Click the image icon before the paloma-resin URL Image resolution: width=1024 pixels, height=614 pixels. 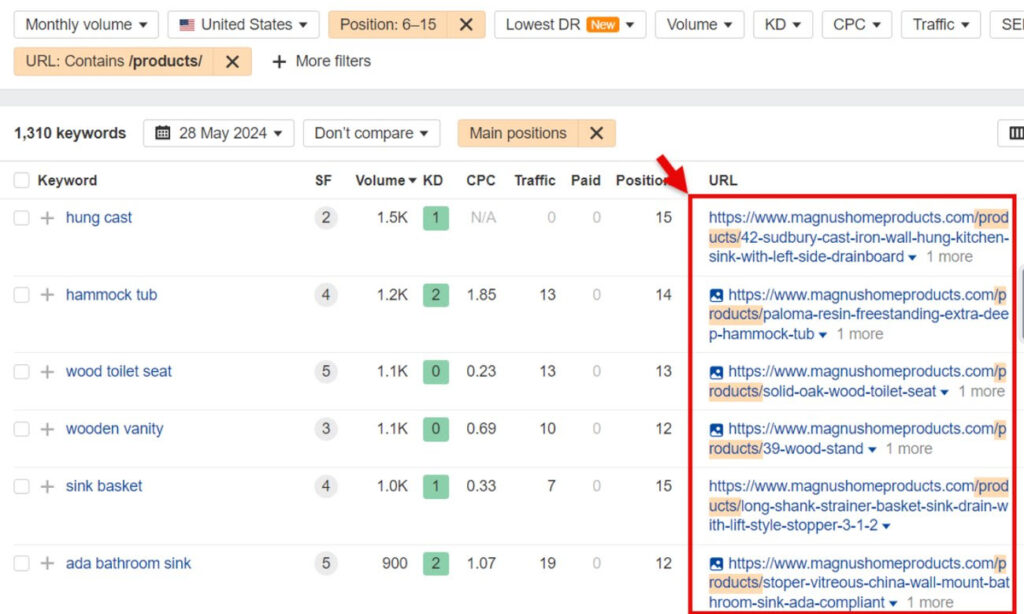[x=716, y=295]
